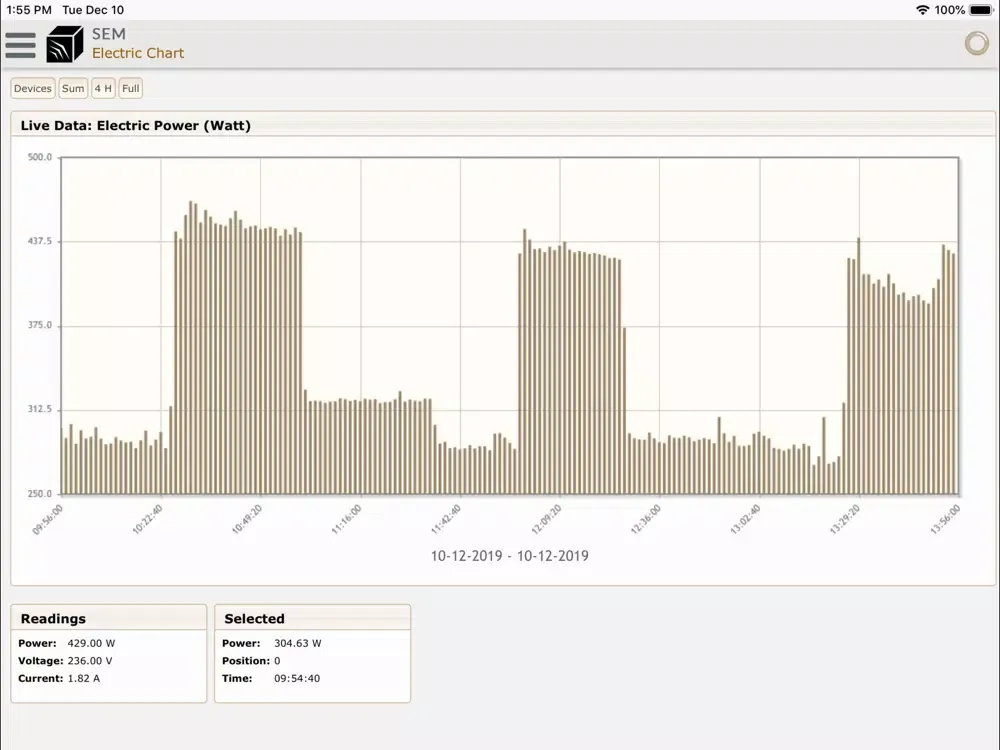The height and width of the screenshot is (750, 1000).
Task: Tap the 312.5 y-axis label
Action: (x=40, y=409)
